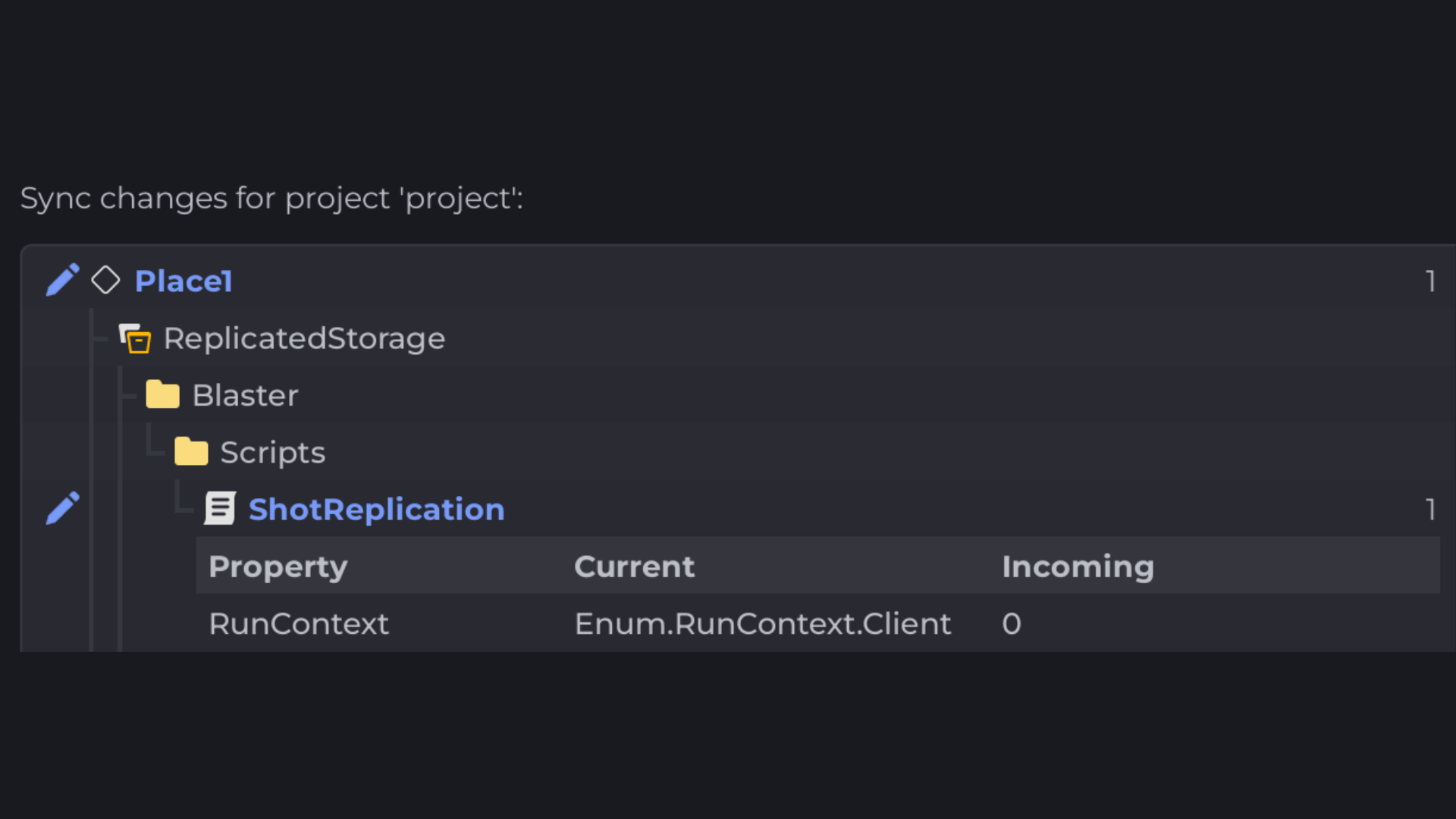Toggle the ShotReplication changes table
This screenshot has width=1456, height=819.
(376, 510)
